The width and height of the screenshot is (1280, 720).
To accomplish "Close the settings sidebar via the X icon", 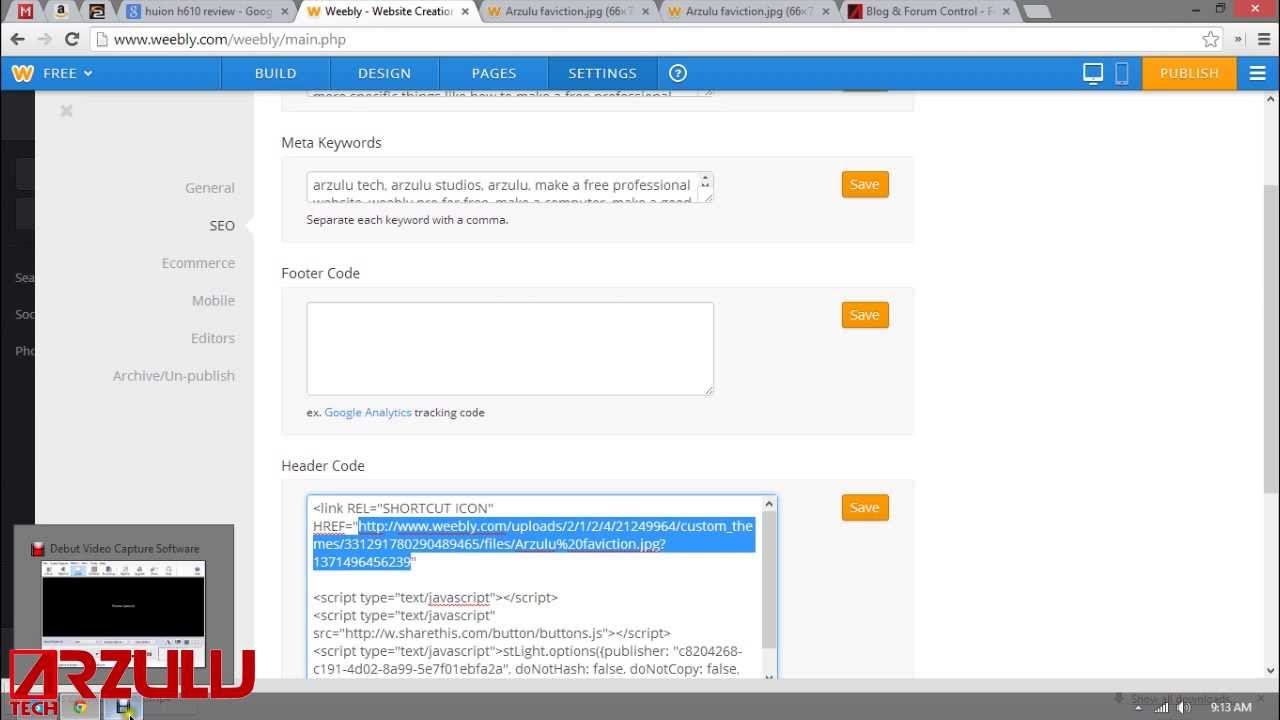I will 66,110.
